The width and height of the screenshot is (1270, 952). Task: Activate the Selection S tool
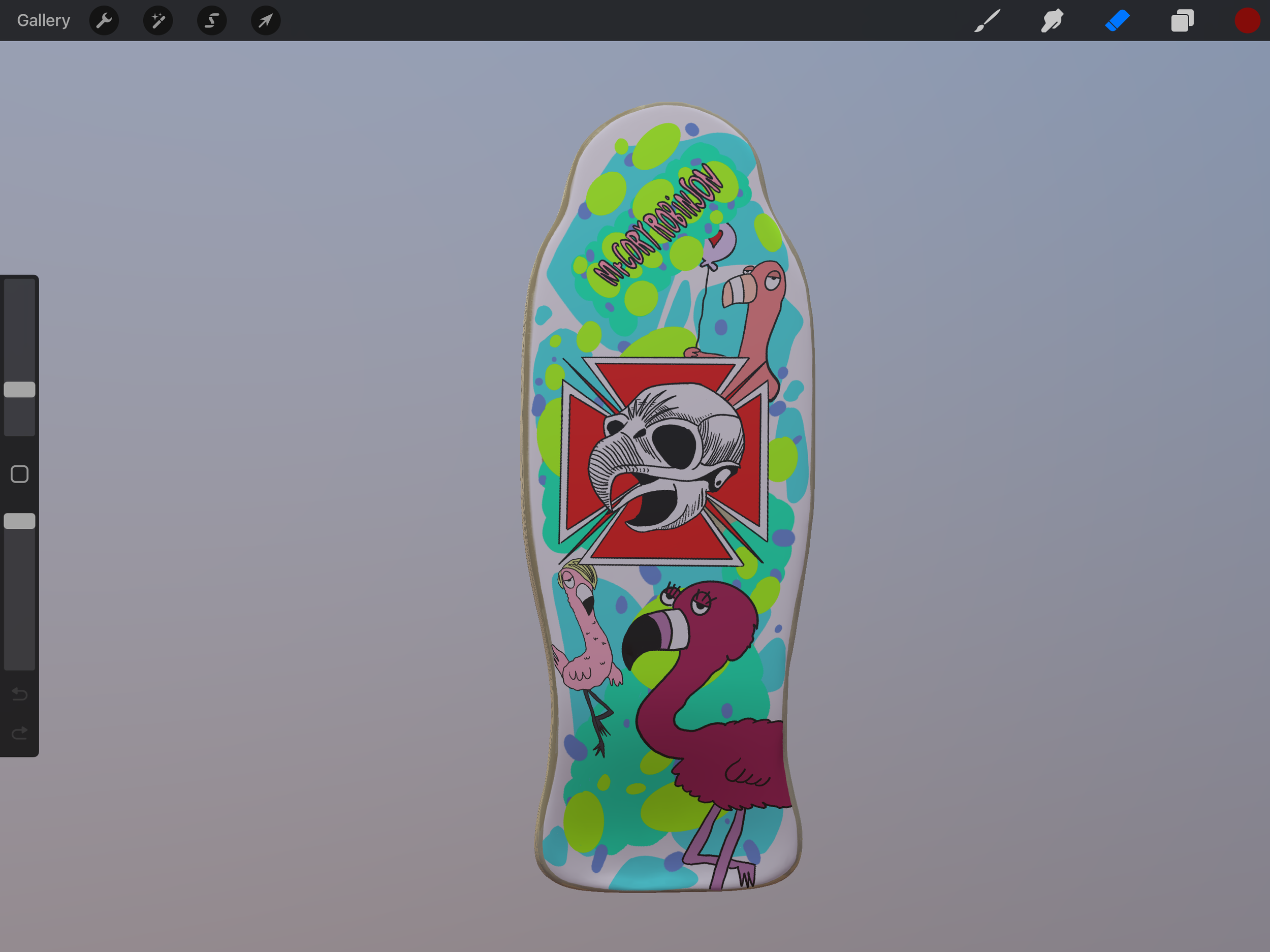click(212, 21)
